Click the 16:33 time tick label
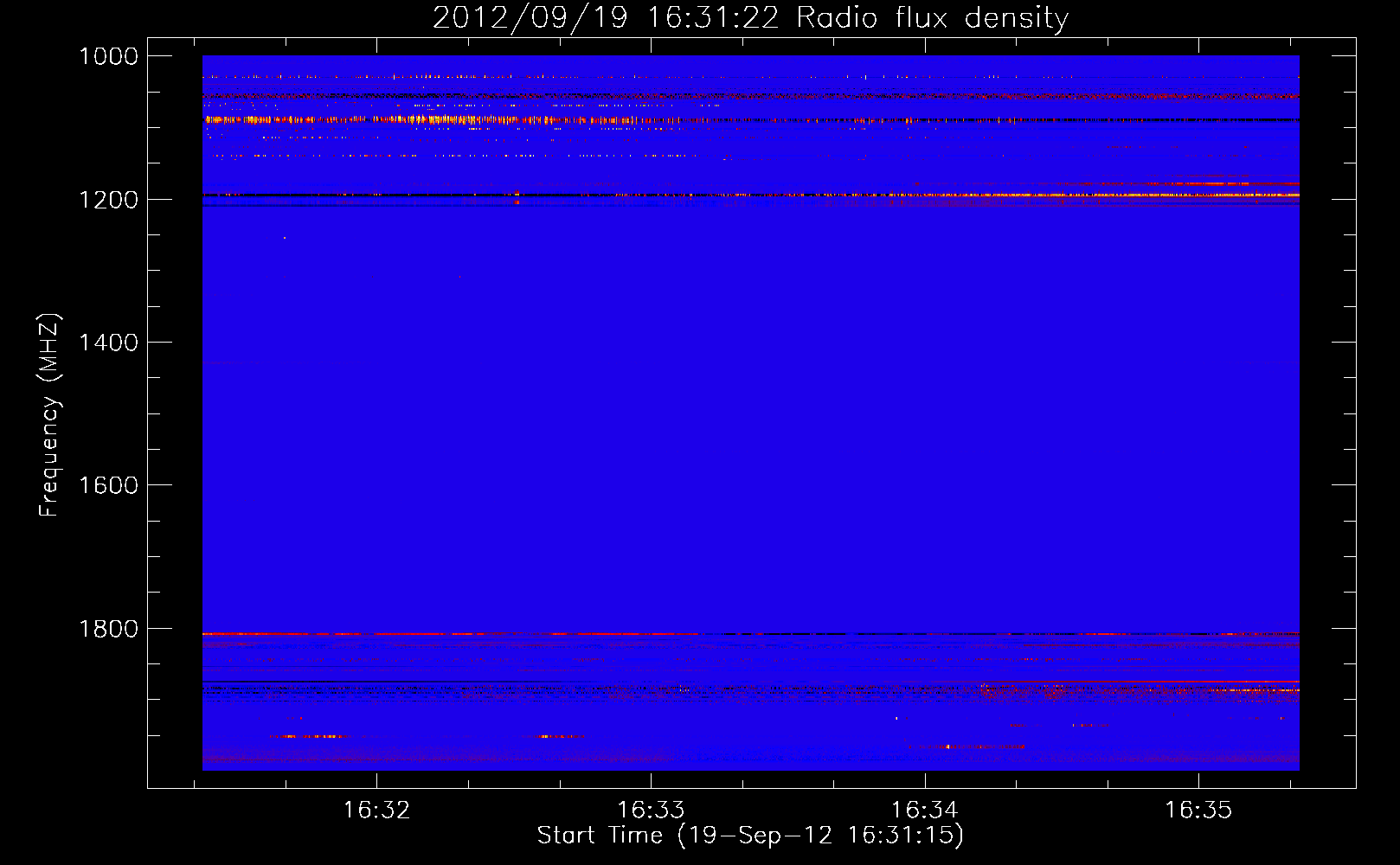The image size is (1400, 865). click(651, 811)
